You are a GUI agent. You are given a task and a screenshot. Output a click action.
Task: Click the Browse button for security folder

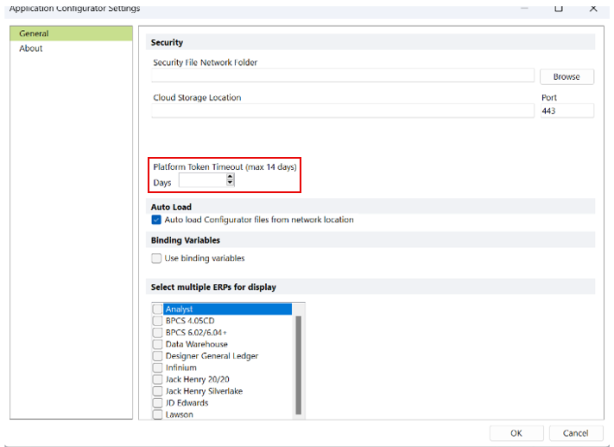[567, 77]
